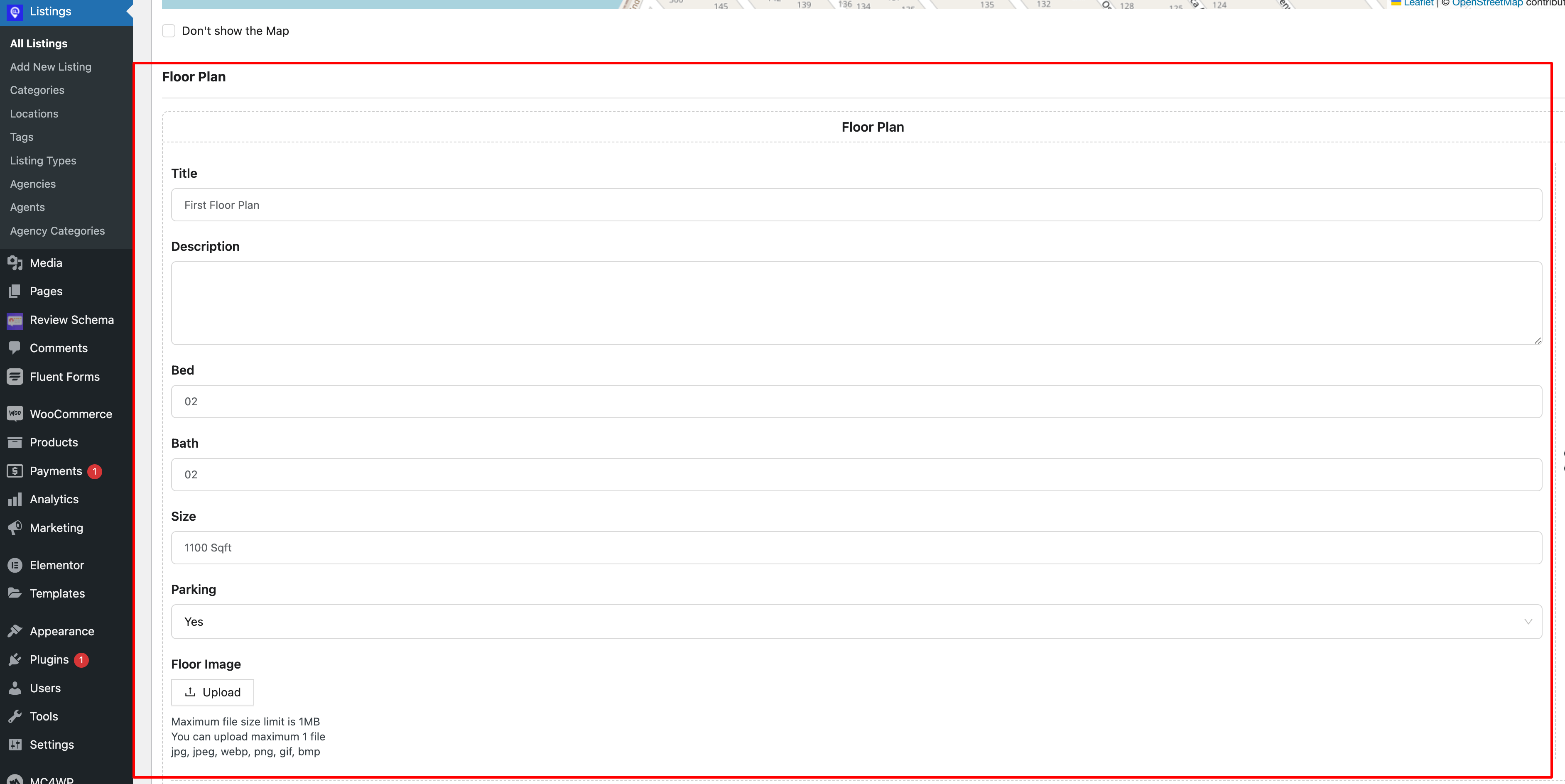1565x784 pixels.
Task: Click the Size input field
Action: click(856, 548)
